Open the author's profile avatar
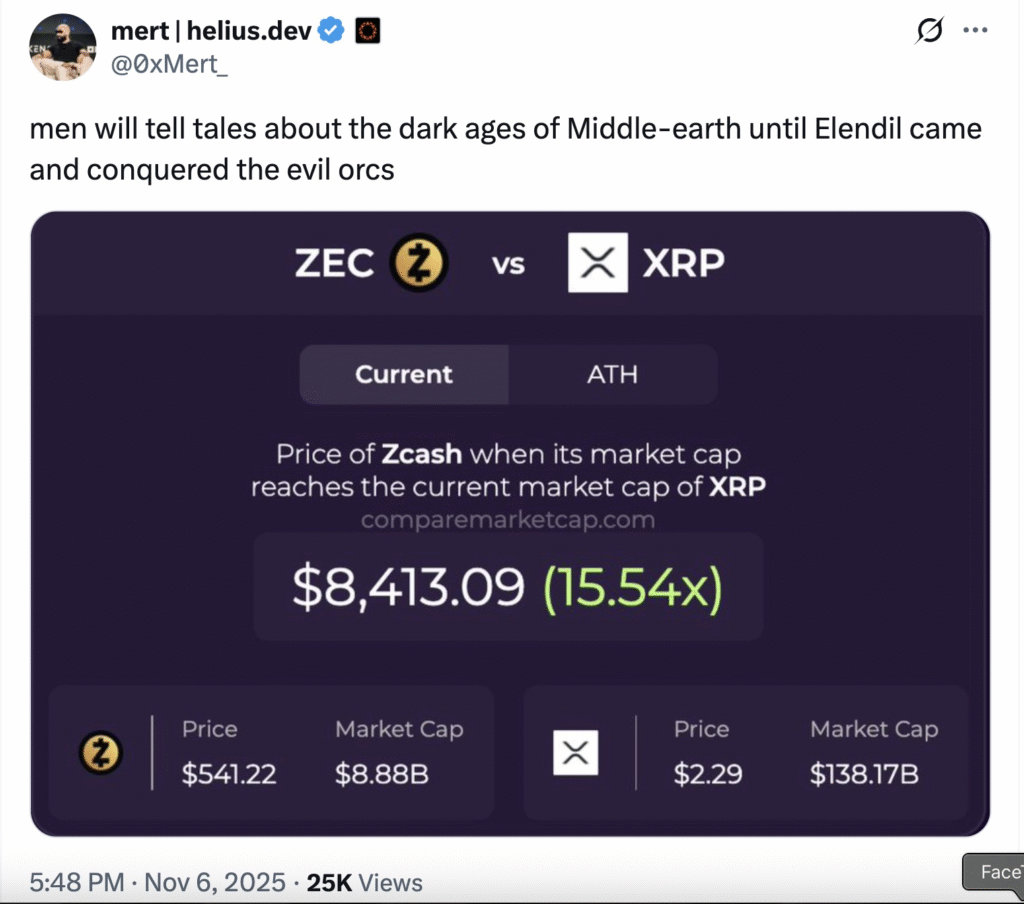The width and height of the screenshot is (1024, 904). tap(63, 47)
